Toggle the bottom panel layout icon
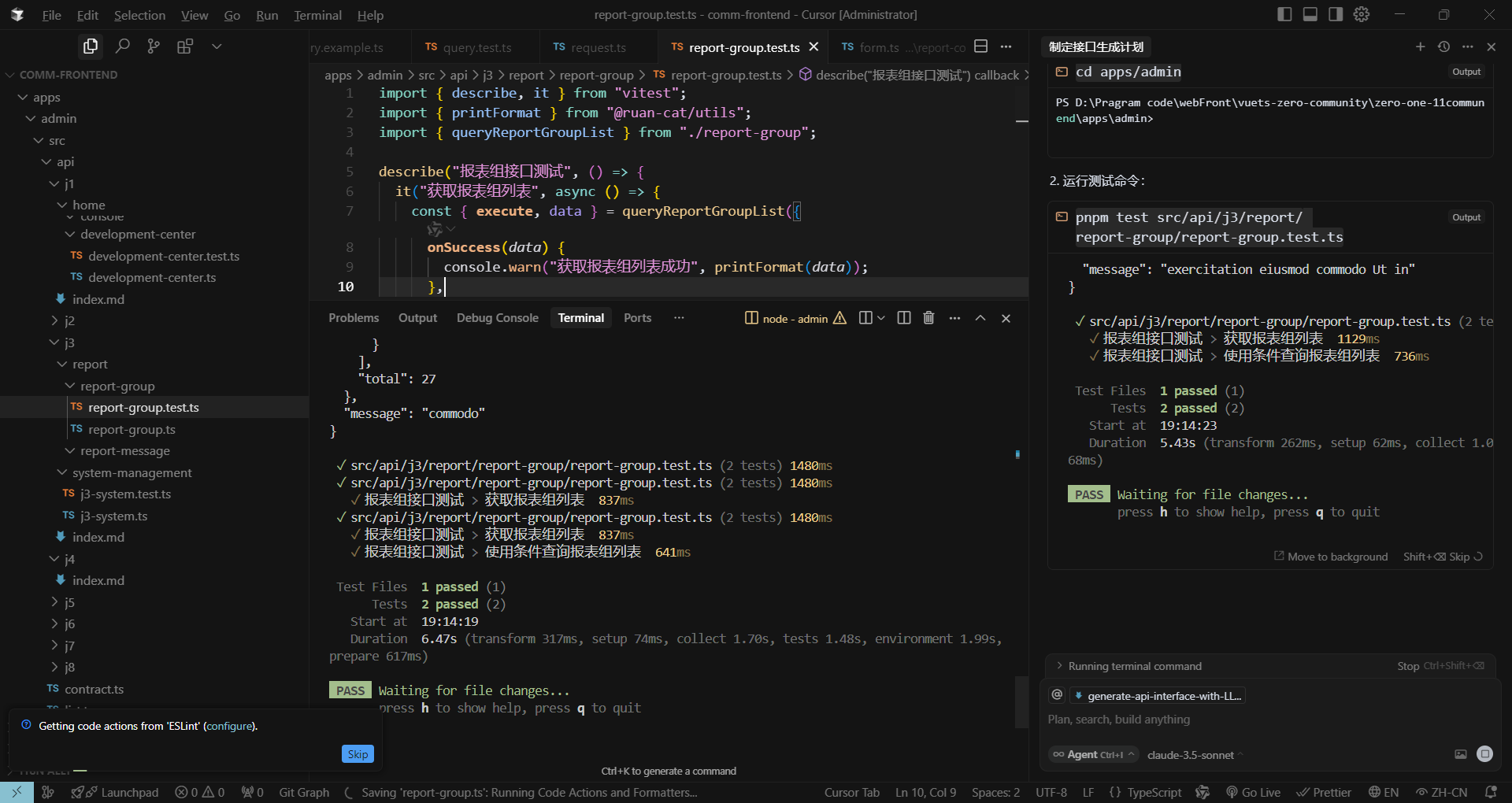 click(x=1310, y=14)
